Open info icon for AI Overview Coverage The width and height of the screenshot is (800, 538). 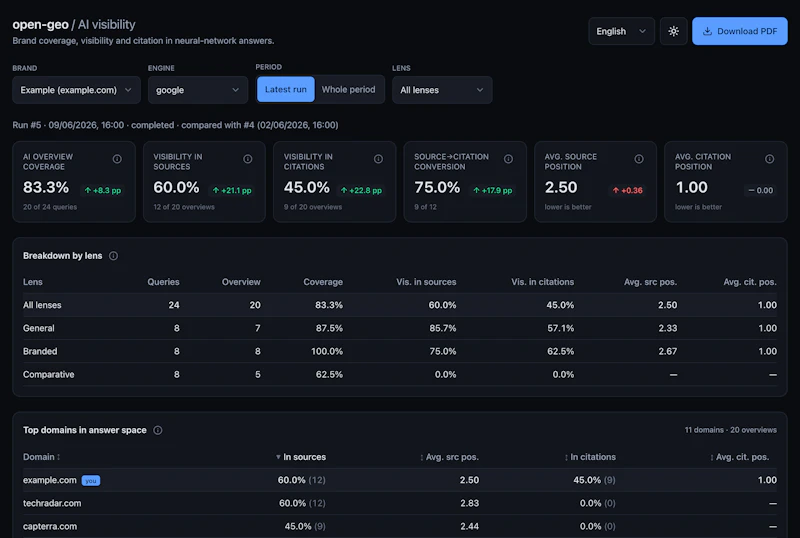(x=117, y=159)
